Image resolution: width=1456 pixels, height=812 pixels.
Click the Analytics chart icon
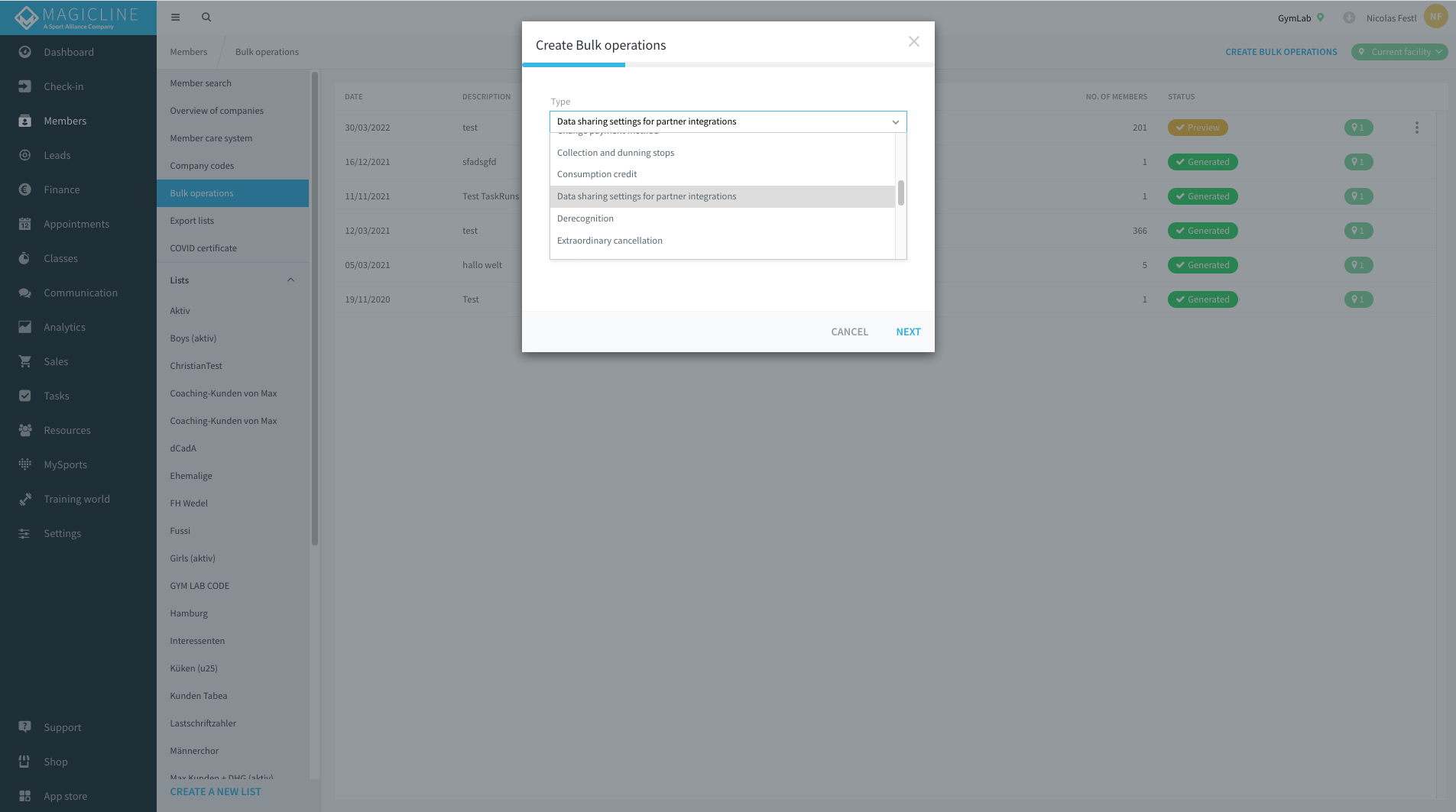coord(24,327)
